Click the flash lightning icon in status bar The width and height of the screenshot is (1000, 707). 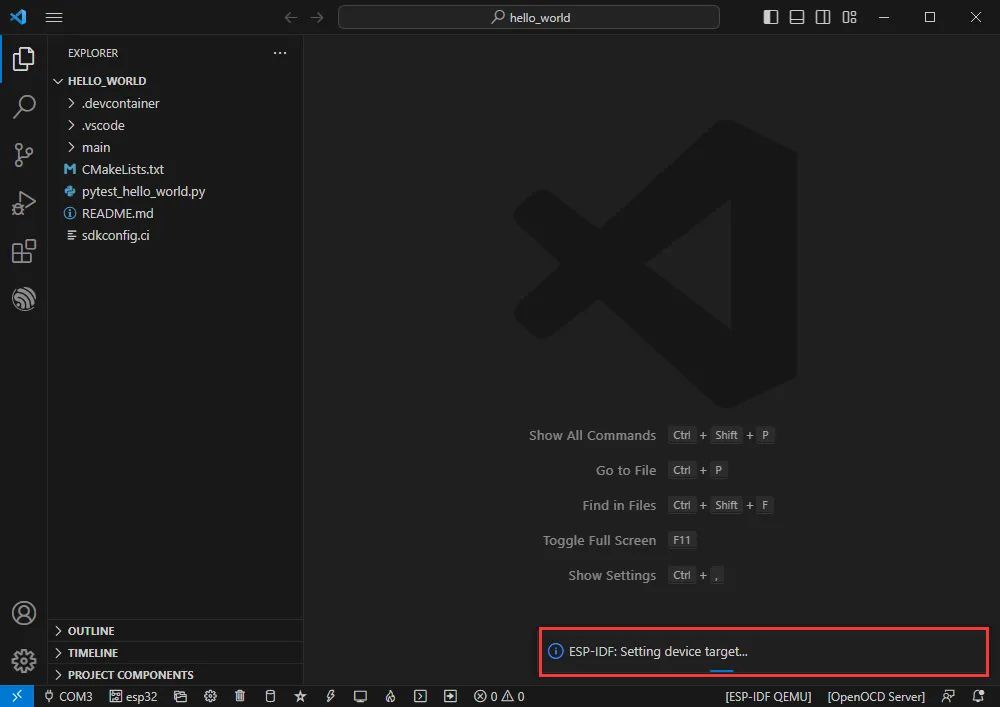pyautogui.click(x=330, y=696)
